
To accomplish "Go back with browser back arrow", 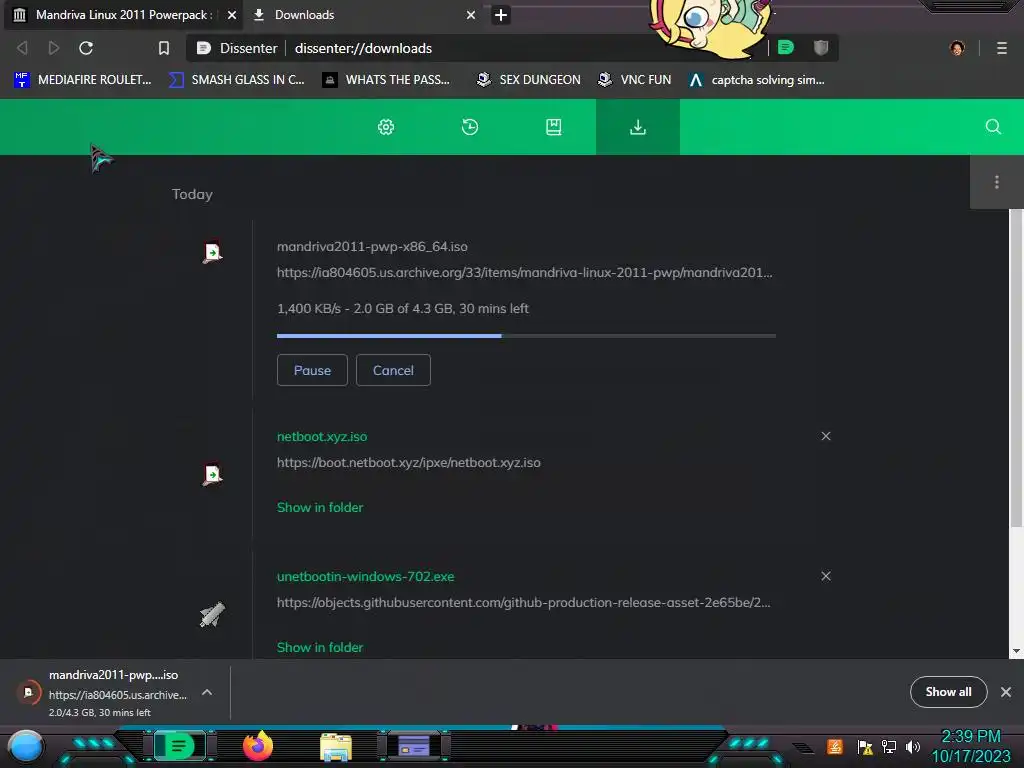I will [22, 48].
